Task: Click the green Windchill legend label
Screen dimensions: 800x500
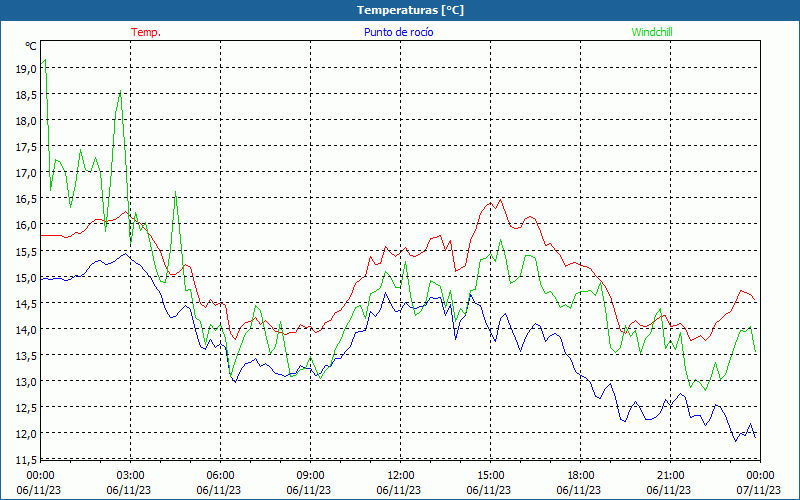Action: pos(652,32)
